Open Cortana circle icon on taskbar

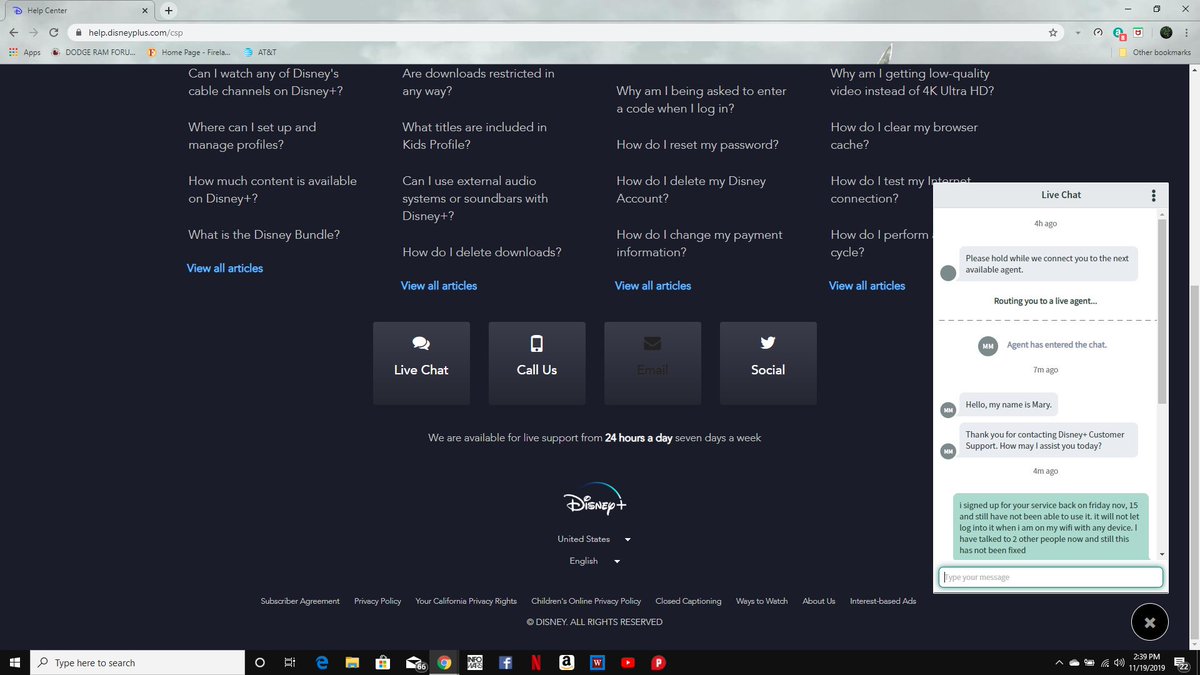pos(260,662)
